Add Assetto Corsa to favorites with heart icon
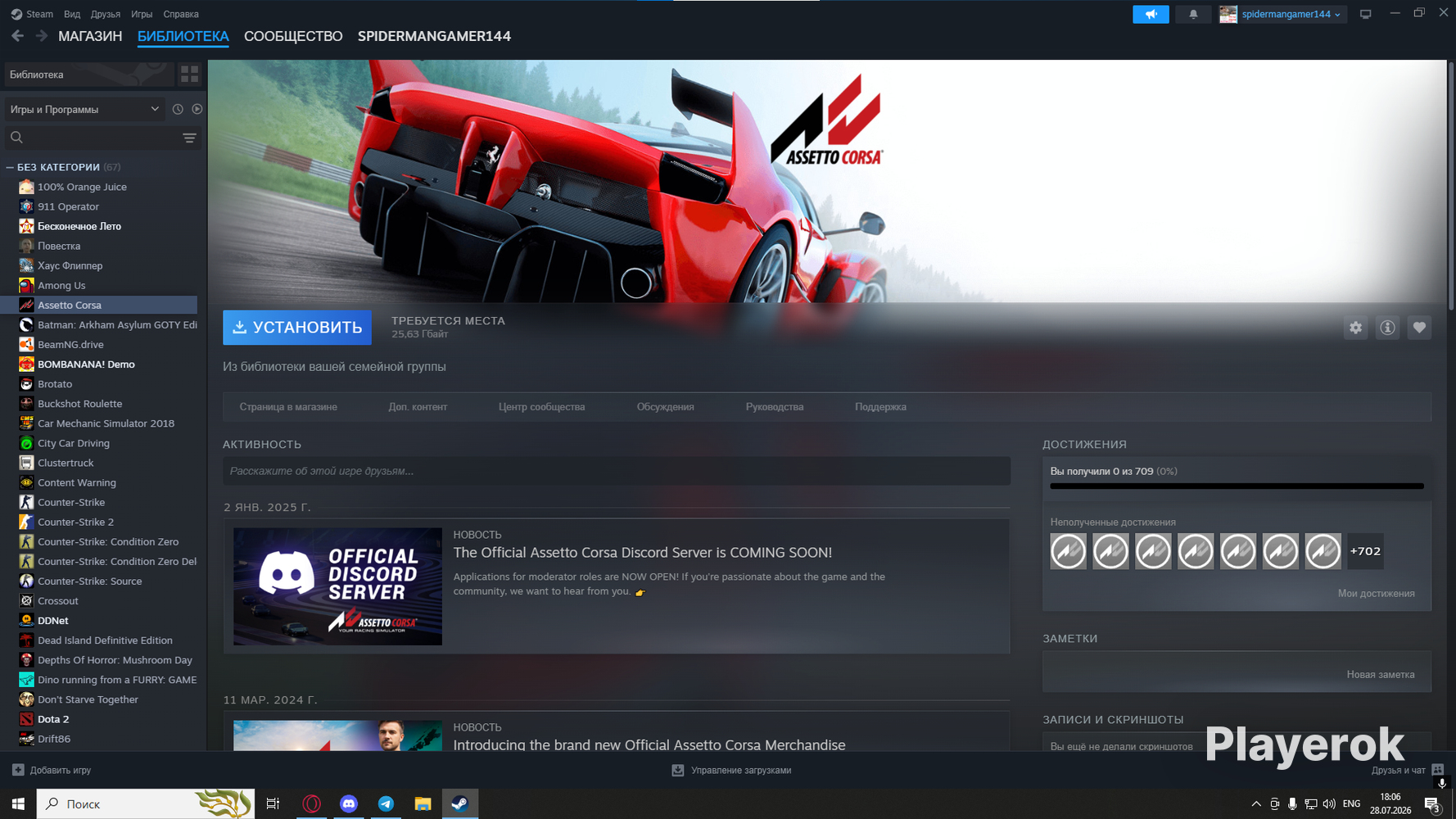The width and height of the screenshot is (1456, 819). [1419, 328]
